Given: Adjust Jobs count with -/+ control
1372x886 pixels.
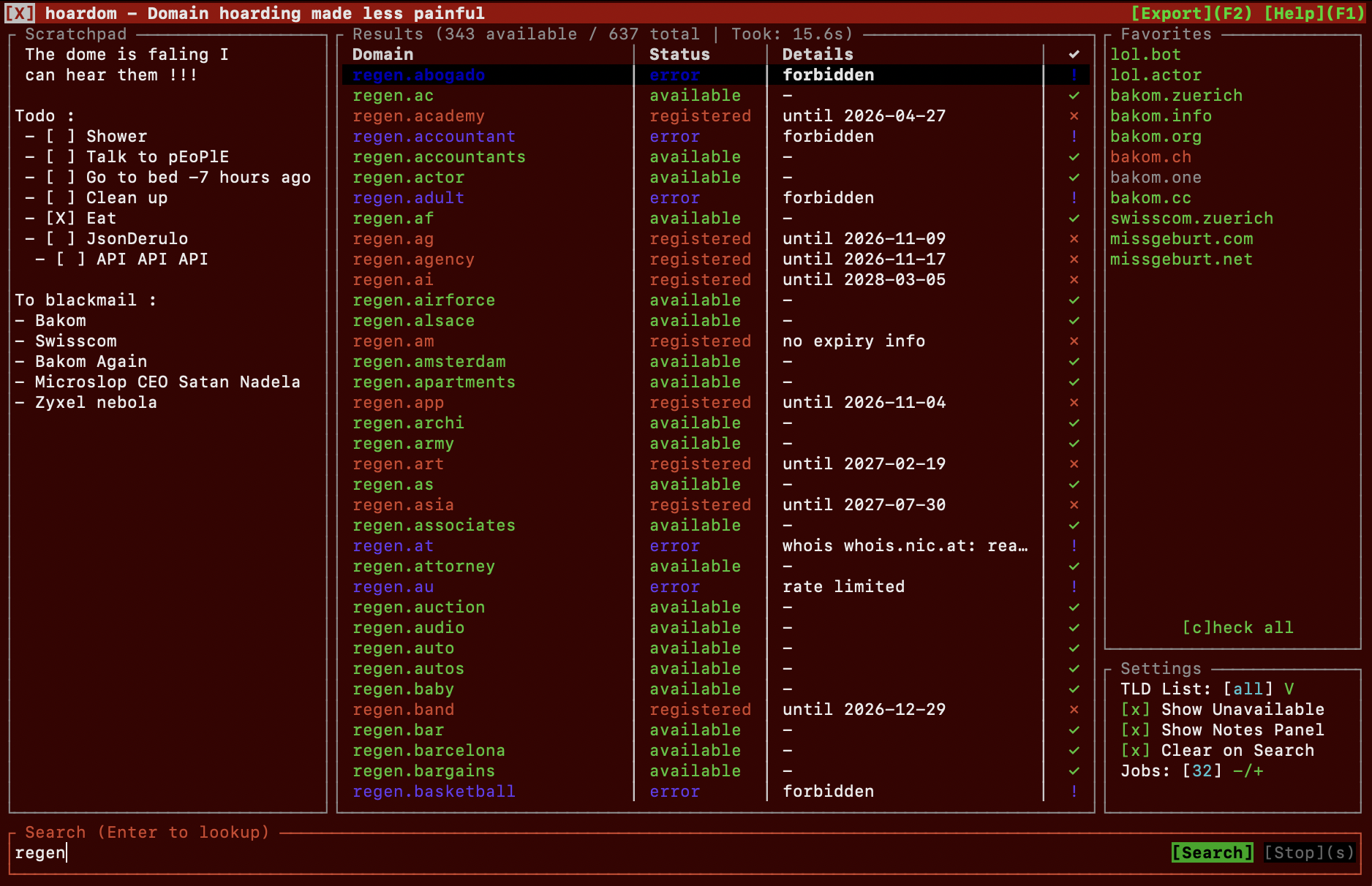Looking at the screenshot, I should pyautogui.click(x=1248, y=771).
